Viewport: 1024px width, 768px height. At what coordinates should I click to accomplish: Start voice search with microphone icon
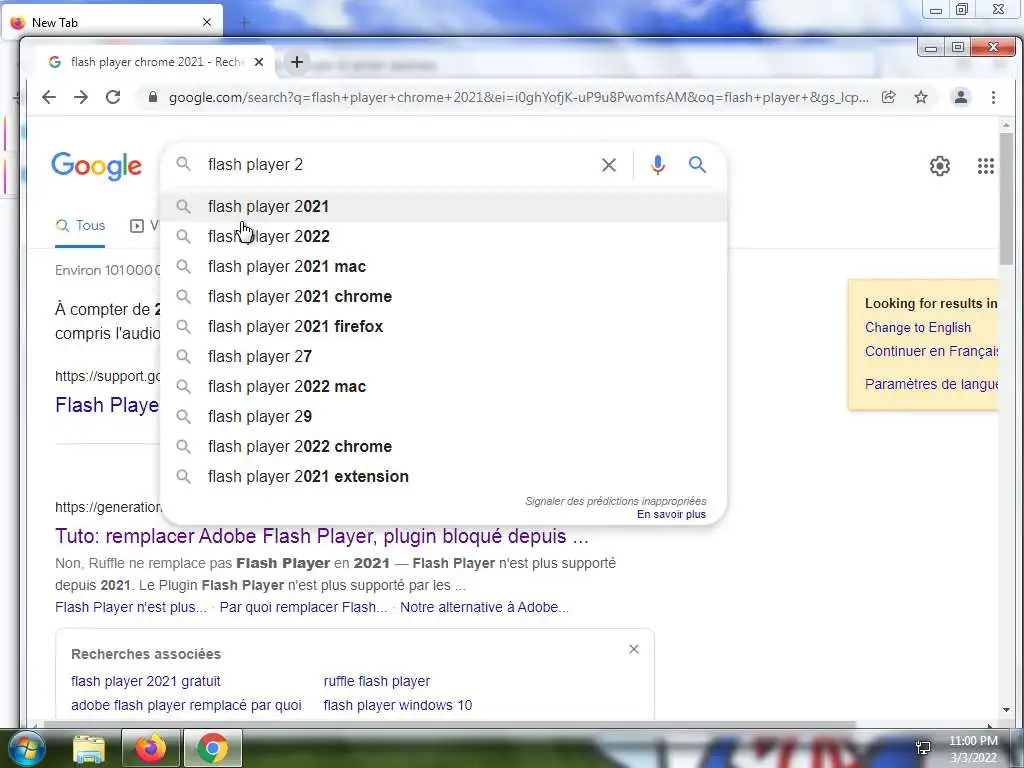pyautogui.click(x=658, y=165)
